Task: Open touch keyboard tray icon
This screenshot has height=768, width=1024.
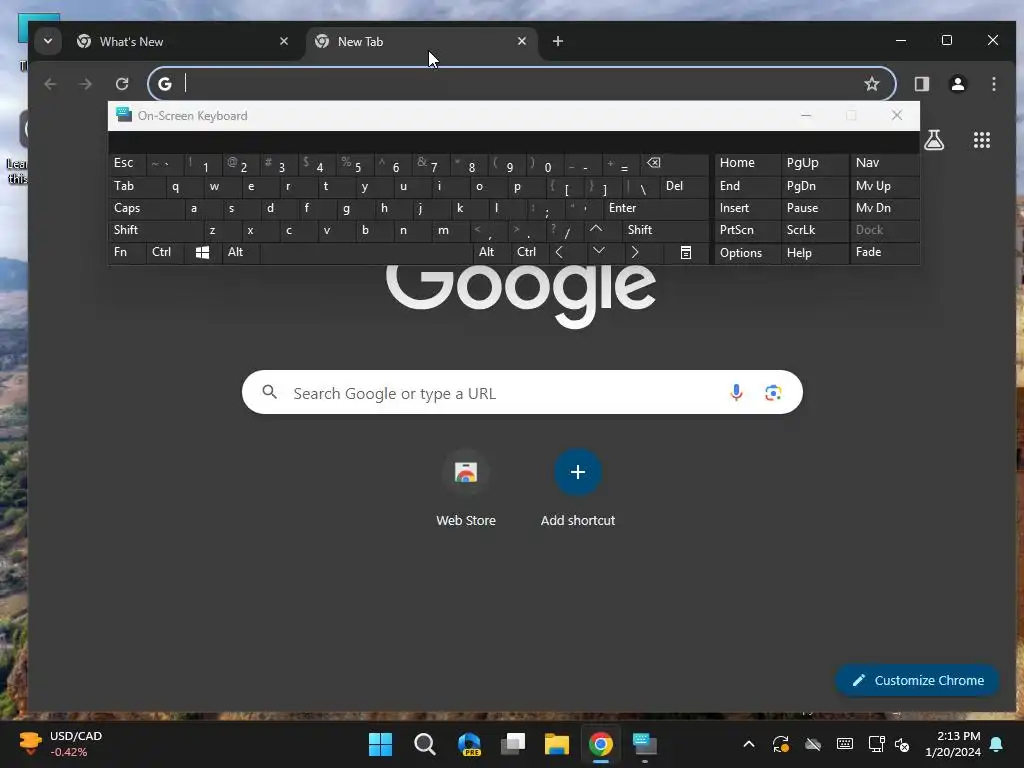Action: coord(844,744)
